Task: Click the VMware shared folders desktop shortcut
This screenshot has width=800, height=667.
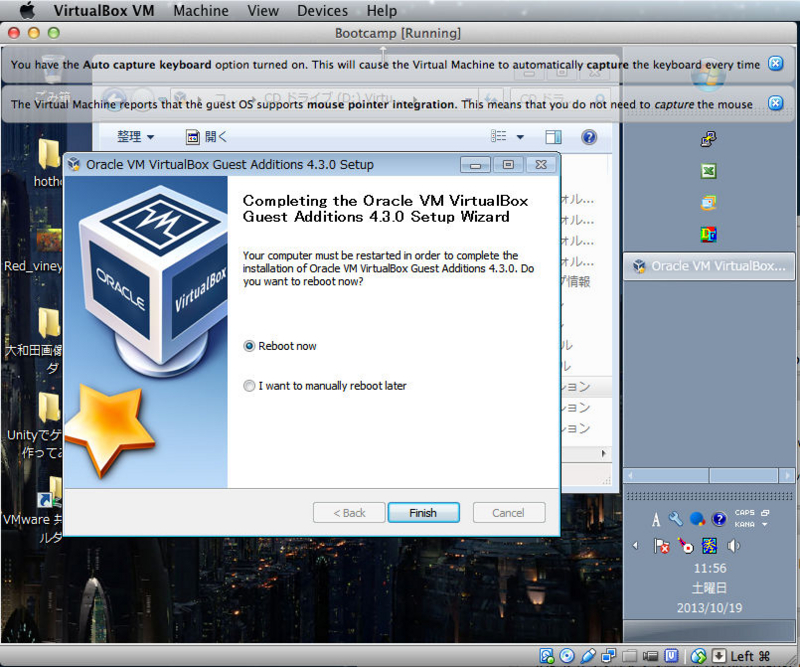Action: pyautogui.click(x=49, y=492)
